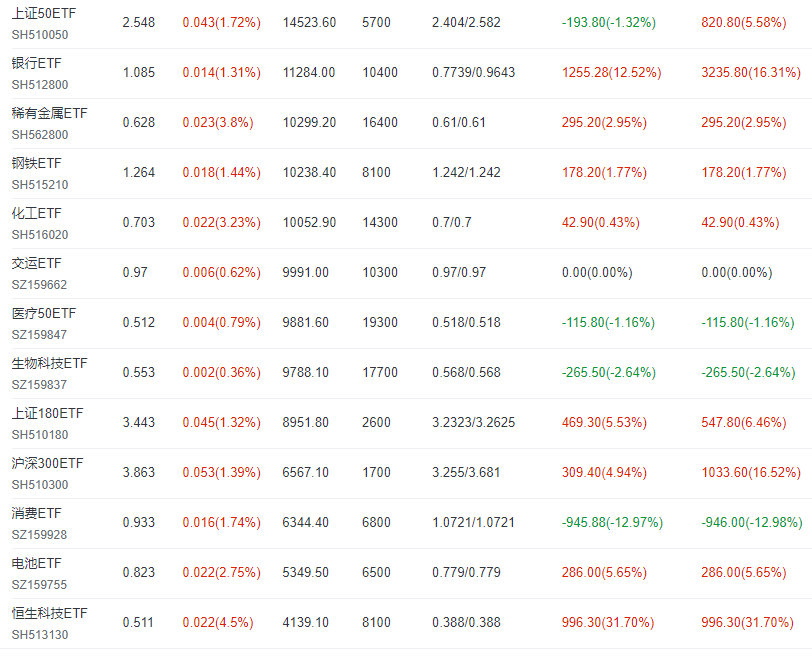812x656 pixels.
Task: Click the 化工ETF name
Action: 36,213
